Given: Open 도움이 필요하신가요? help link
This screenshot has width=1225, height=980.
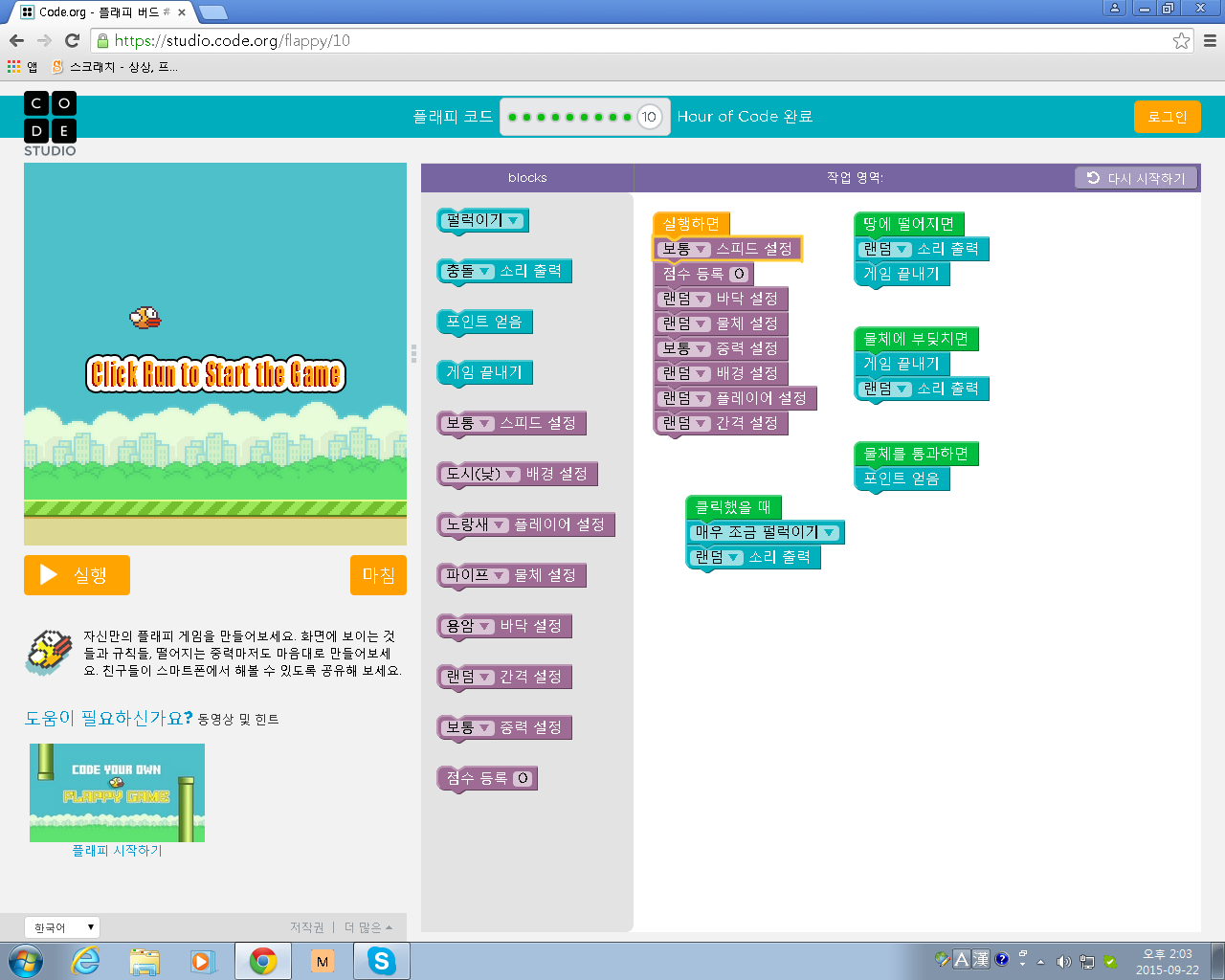Looking at the screenshot, I should coord(108,718).
